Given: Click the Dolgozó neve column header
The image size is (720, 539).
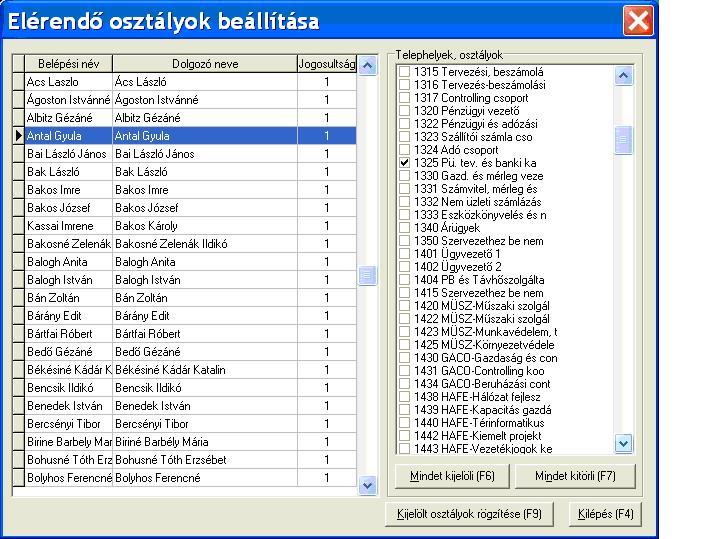Looking at the screenshot, I should 205,64.
